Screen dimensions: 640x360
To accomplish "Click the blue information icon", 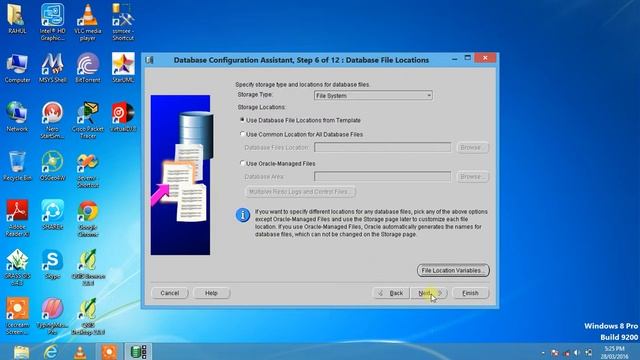I will pyautogui.click(x=243, y=215).
